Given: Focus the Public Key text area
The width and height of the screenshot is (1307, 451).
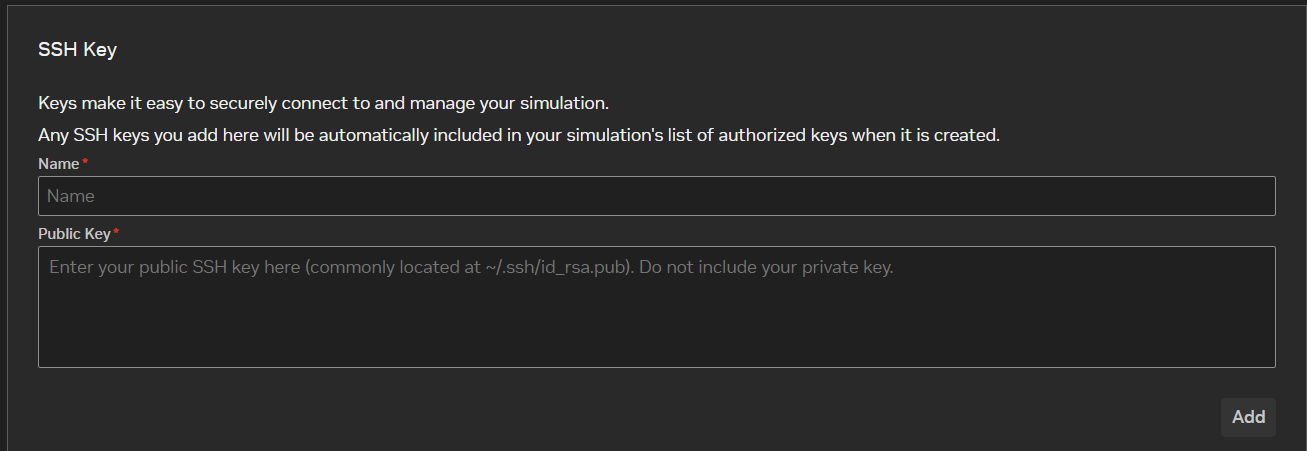Looking at the screenshot, I should (x=656, y=306).
